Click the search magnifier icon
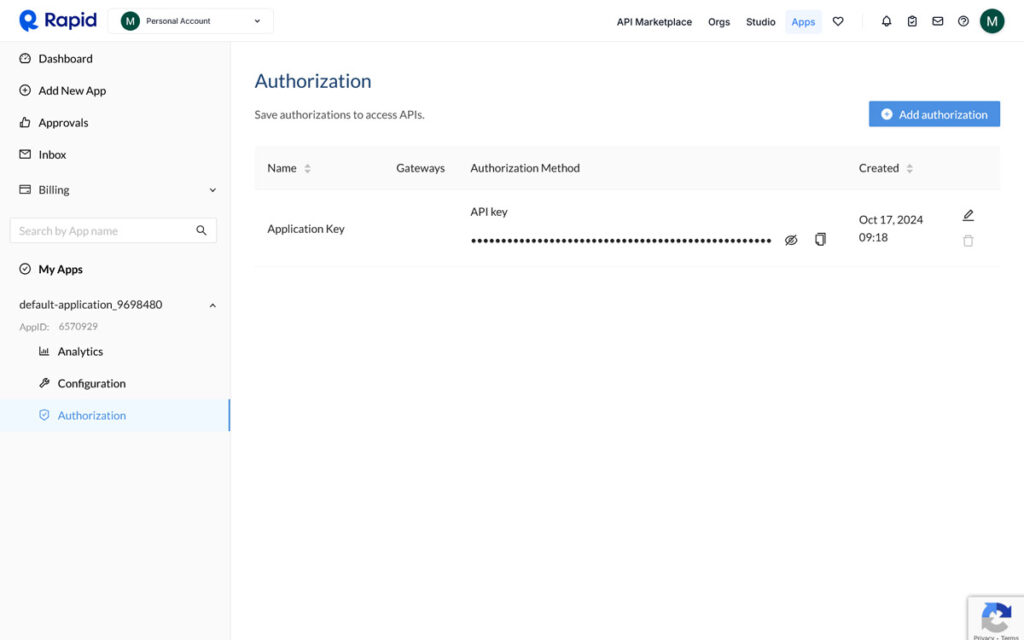 201,231
